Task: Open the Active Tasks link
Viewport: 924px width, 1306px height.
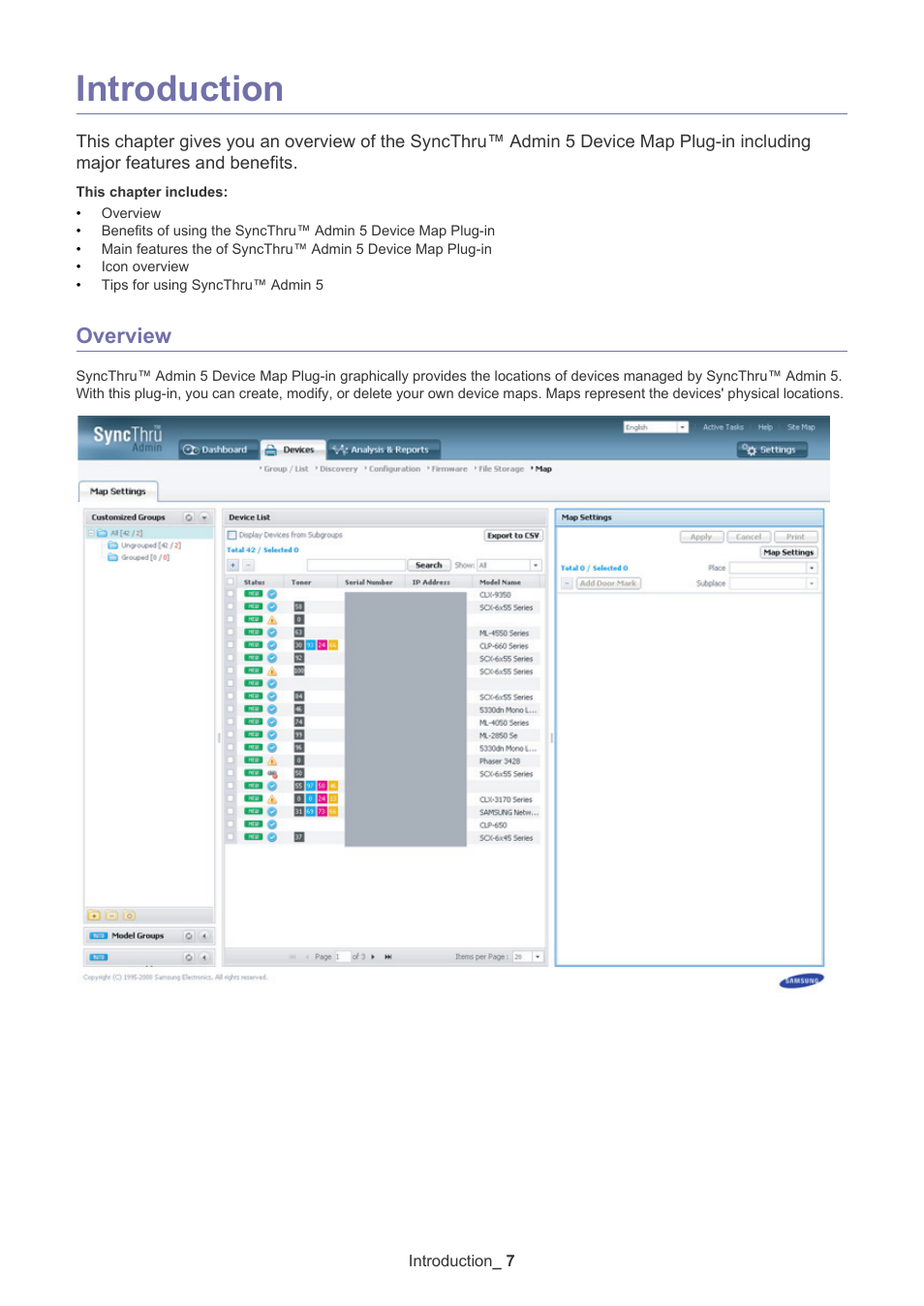Action: [723, 427]
